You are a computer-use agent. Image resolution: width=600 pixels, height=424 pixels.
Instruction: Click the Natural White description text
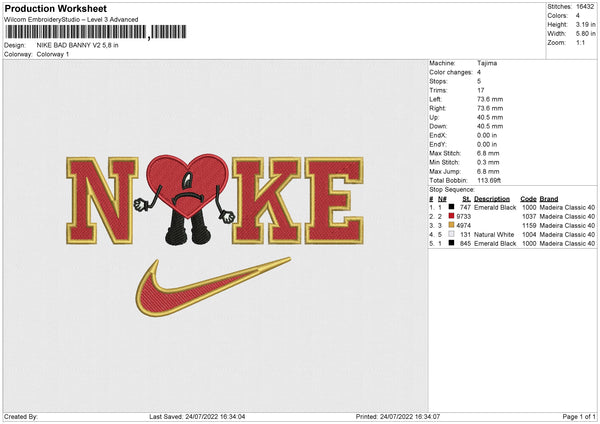pyautogui.click(x=494, y=234)
